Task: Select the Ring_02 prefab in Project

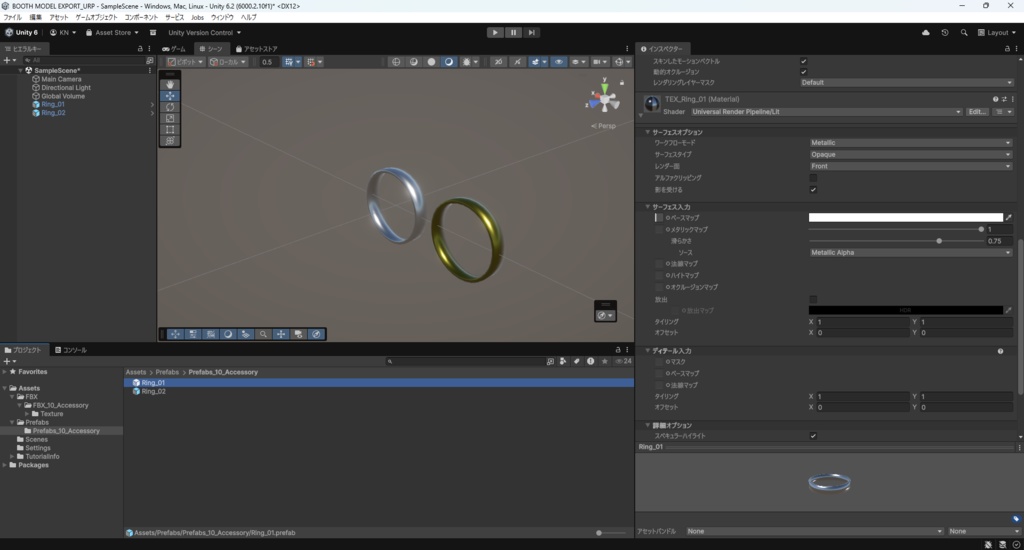Action: (x=153, y=391)
